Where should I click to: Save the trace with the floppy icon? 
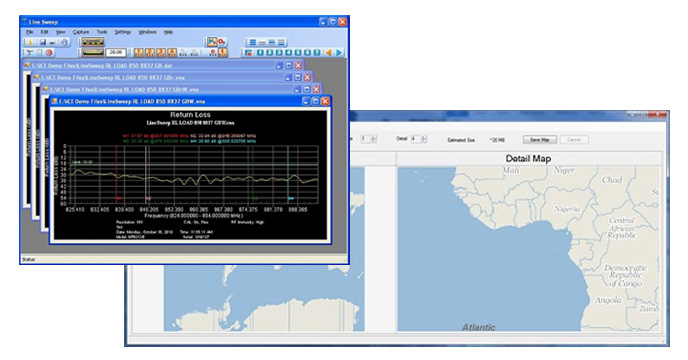pyautogui.click(x=43, y=43)
